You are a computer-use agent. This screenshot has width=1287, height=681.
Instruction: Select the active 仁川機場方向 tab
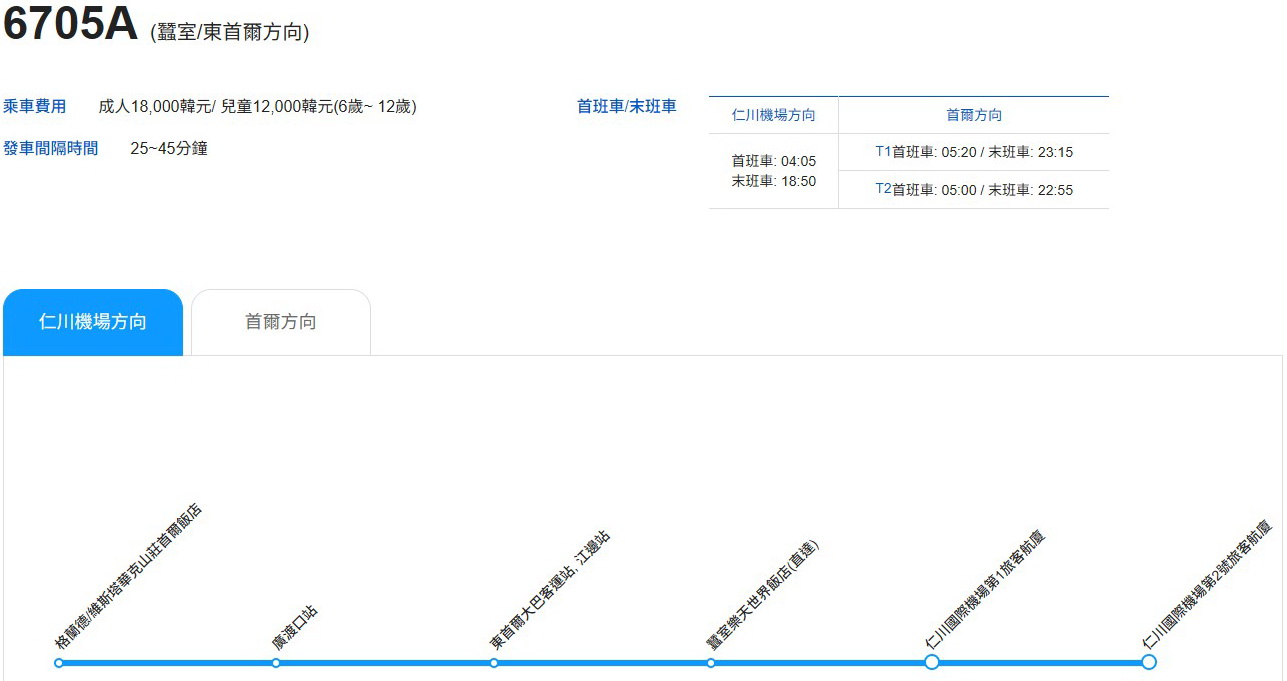pyautogui.click(x=93, y=321)
